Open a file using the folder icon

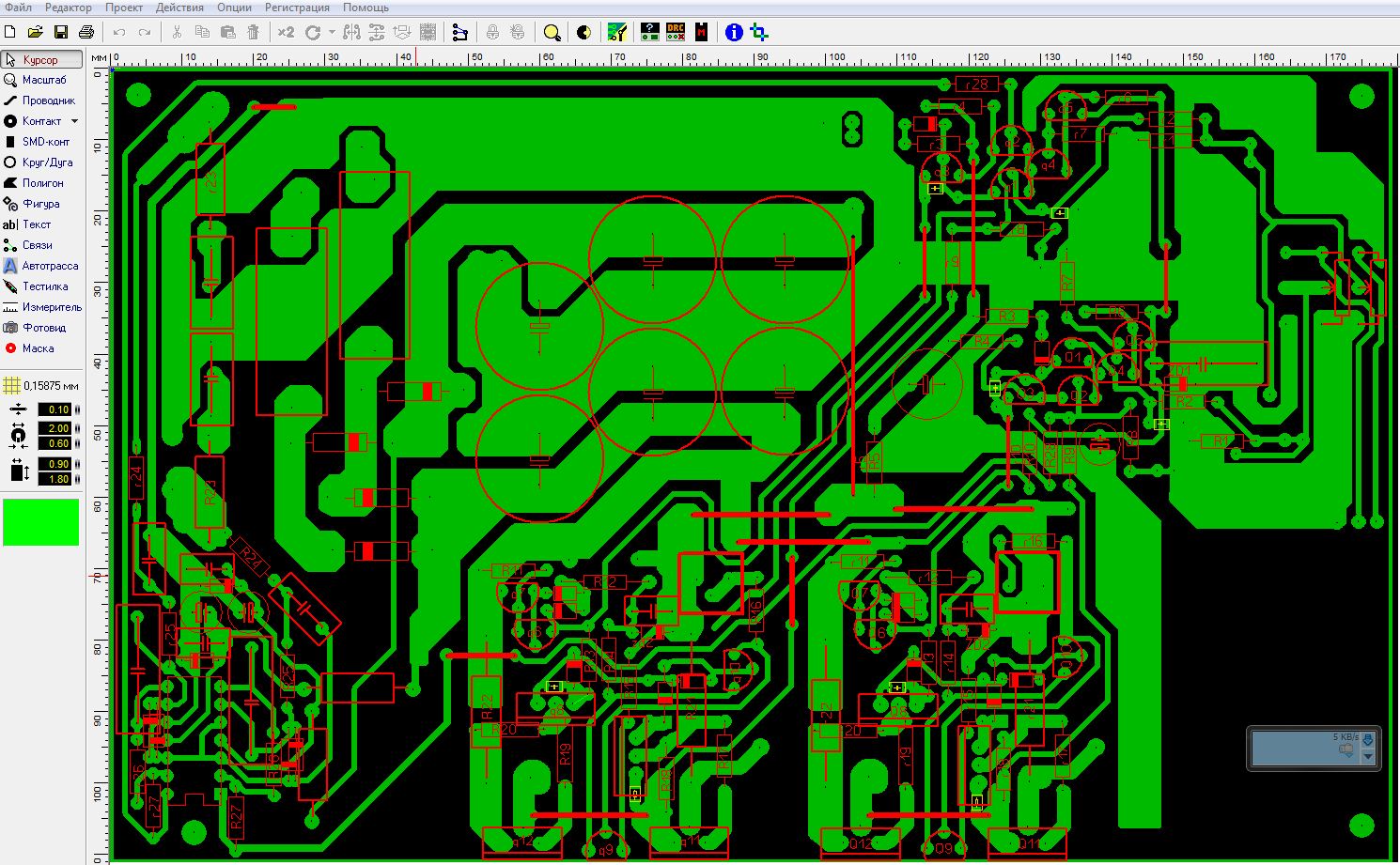pos(35,32)
